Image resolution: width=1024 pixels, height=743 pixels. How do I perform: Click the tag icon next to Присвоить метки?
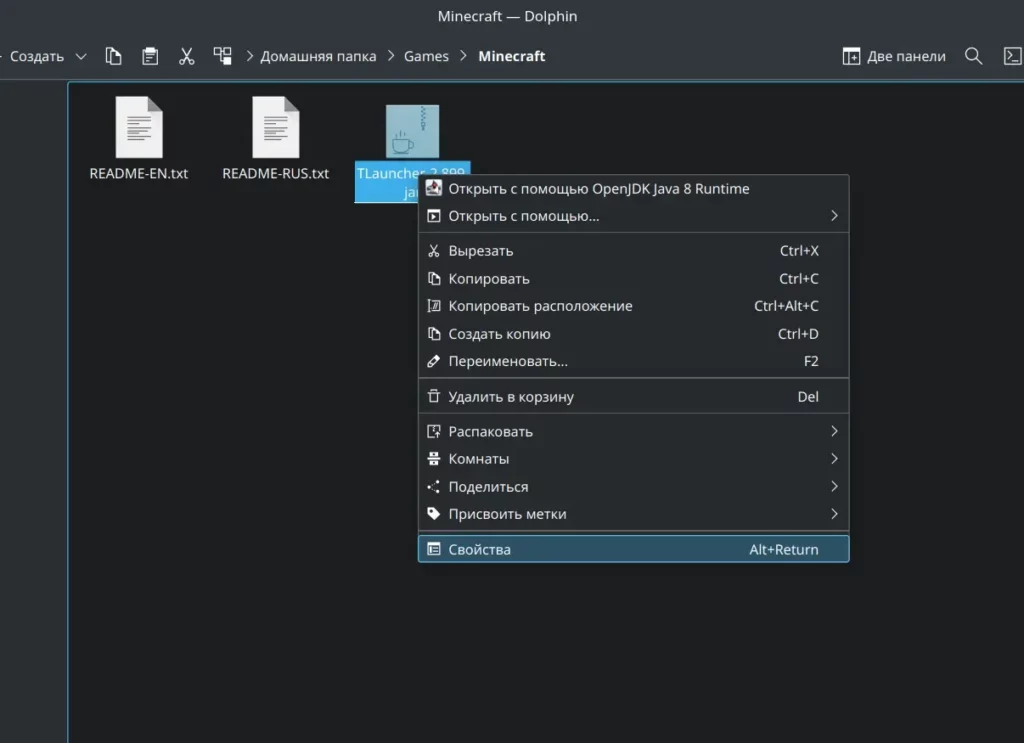434,514
